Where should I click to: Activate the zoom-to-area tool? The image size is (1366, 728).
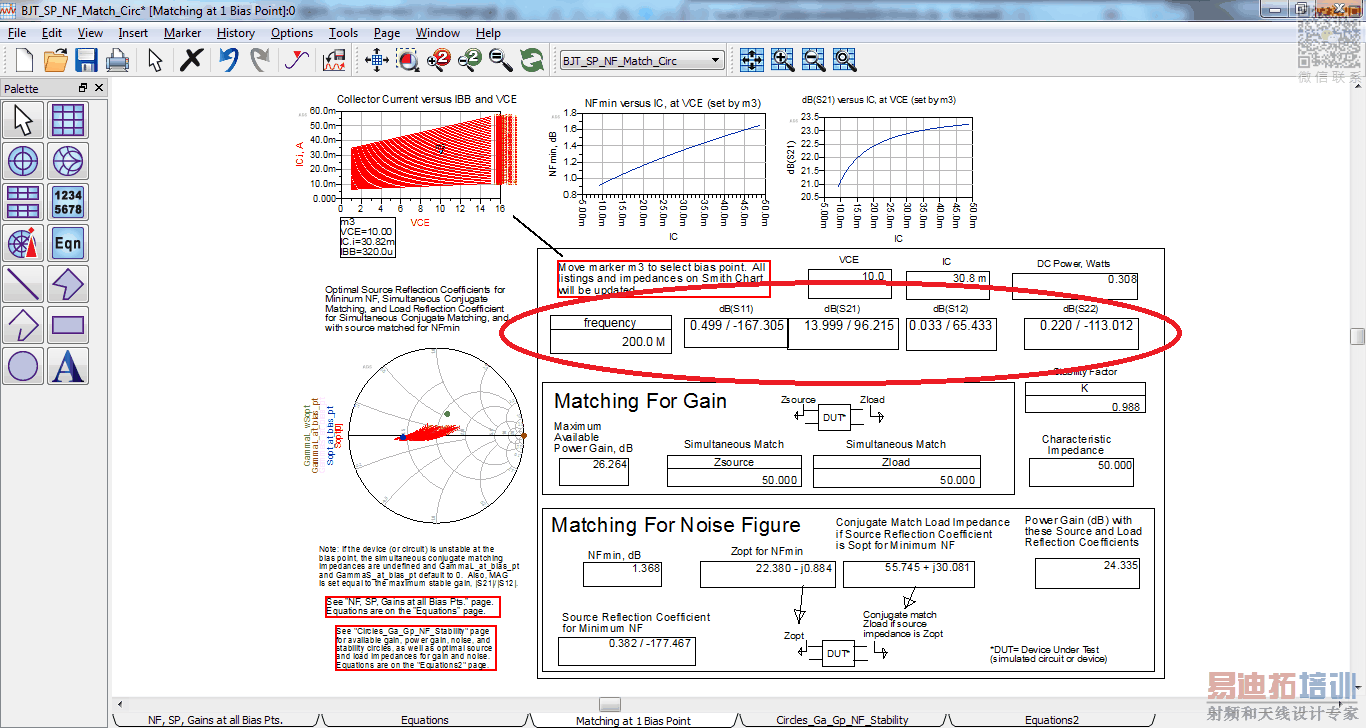coord(408,60)
